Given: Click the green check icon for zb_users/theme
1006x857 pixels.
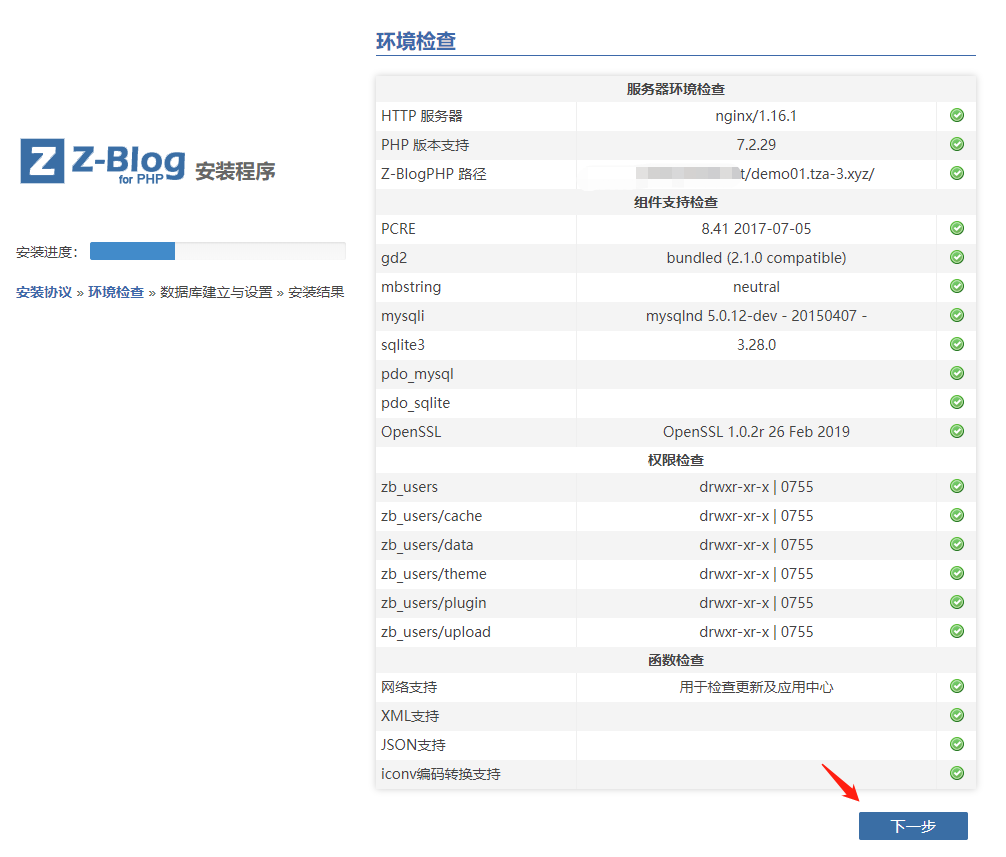Looking at the screenshot, I should [x=957, y=573].
